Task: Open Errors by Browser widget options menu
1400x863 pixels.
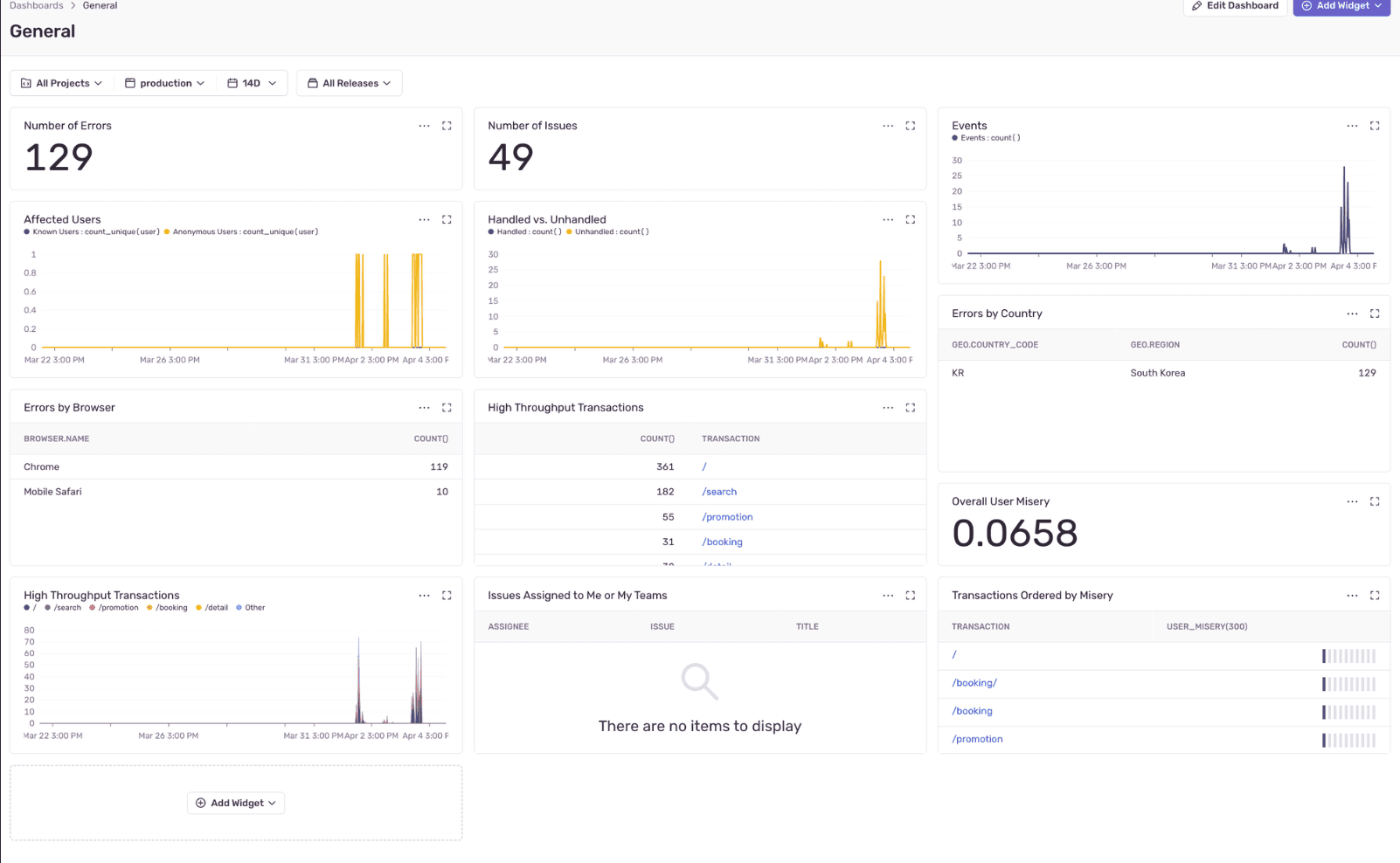Action: click(424, 408)
